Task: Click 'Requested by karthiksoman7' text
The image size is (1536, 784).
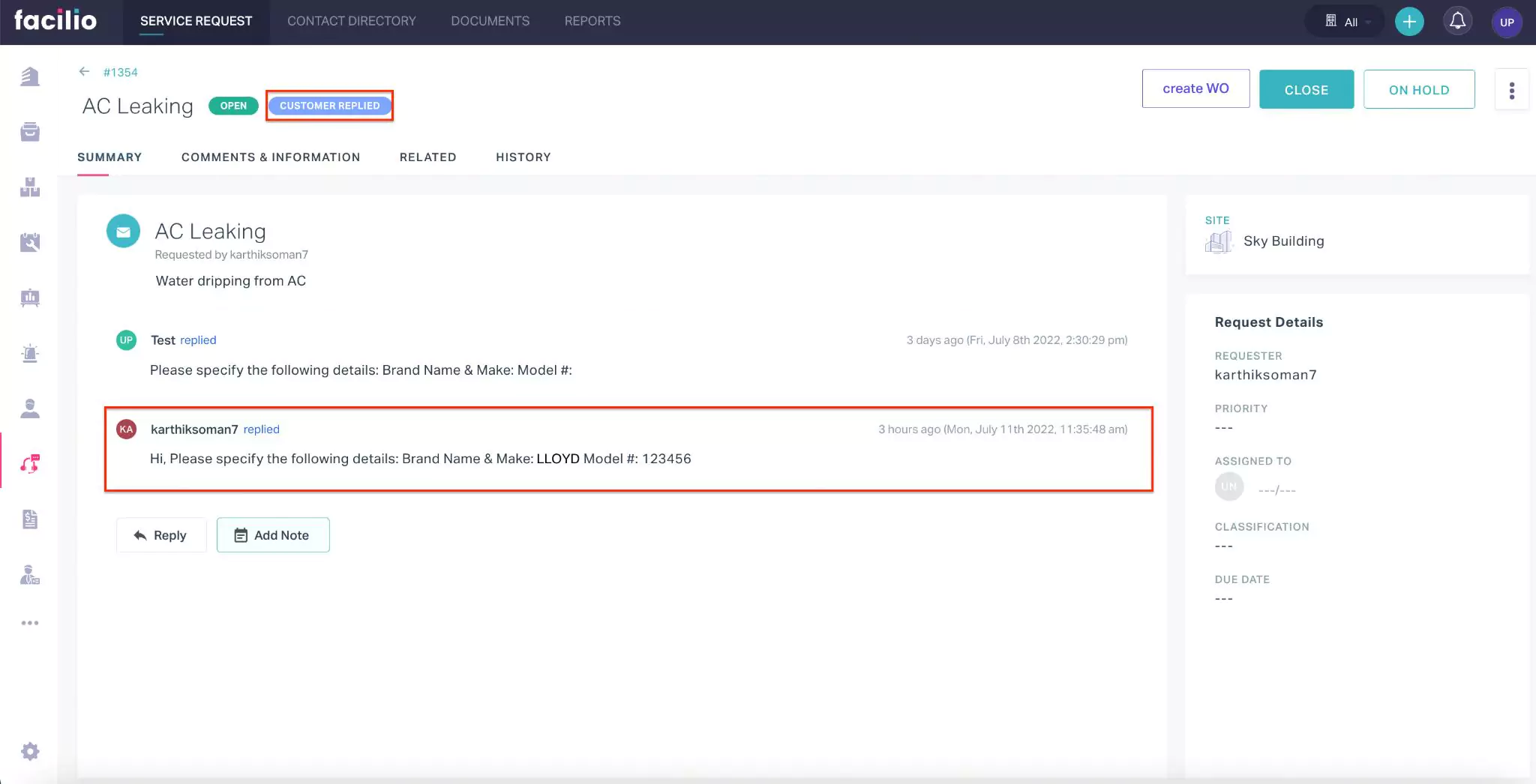Action: (x=231, y=255)
